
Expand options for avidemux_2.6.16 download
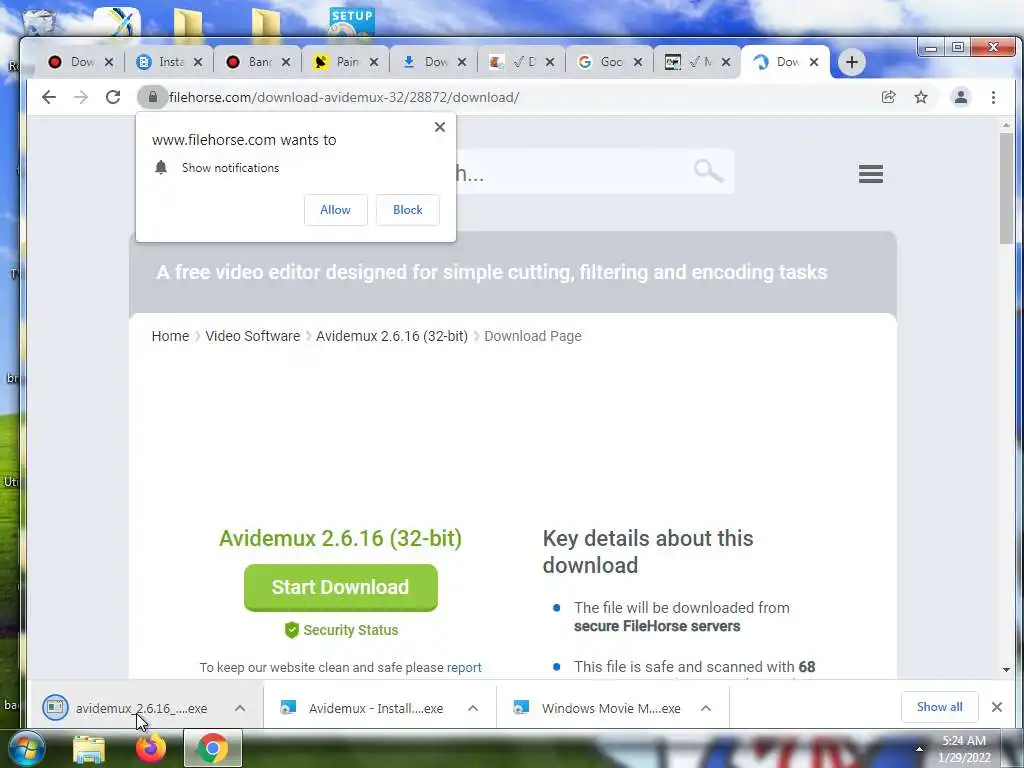point(240,708)
